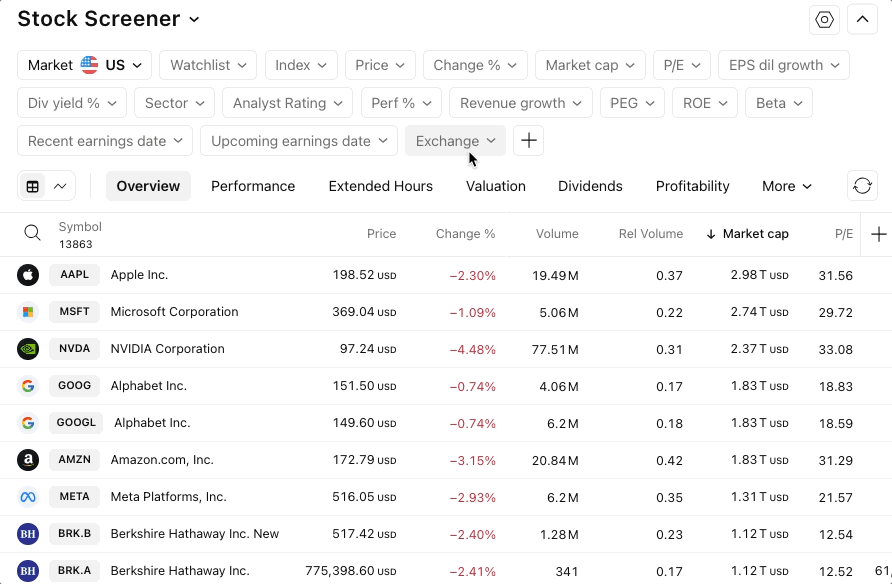Open the GOOGL ticker symbol
The width and height of the screenshot is (892, 584).
[76, 423]
